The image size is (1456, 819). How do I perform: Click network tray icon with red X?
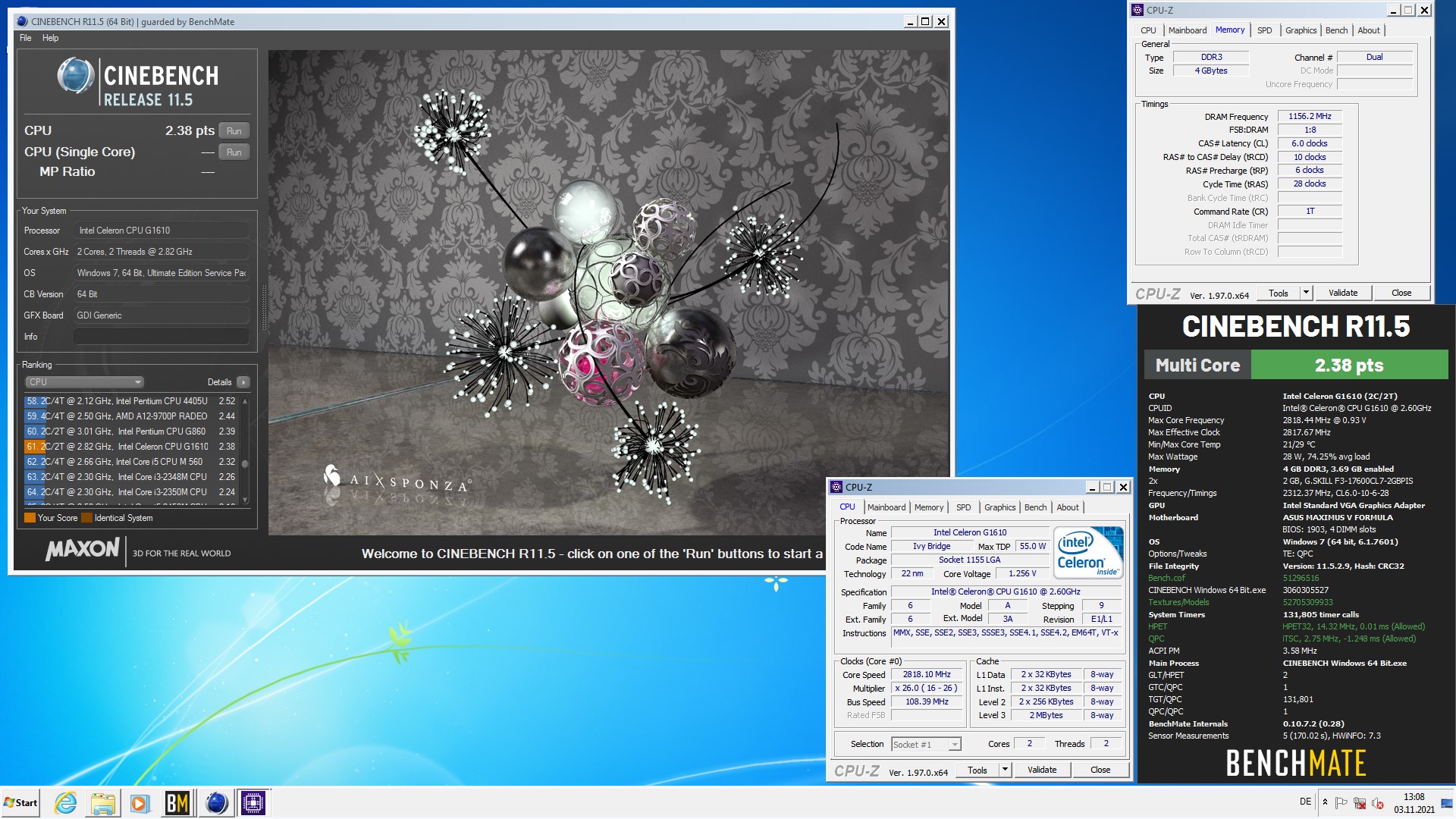pos(1360,802)
